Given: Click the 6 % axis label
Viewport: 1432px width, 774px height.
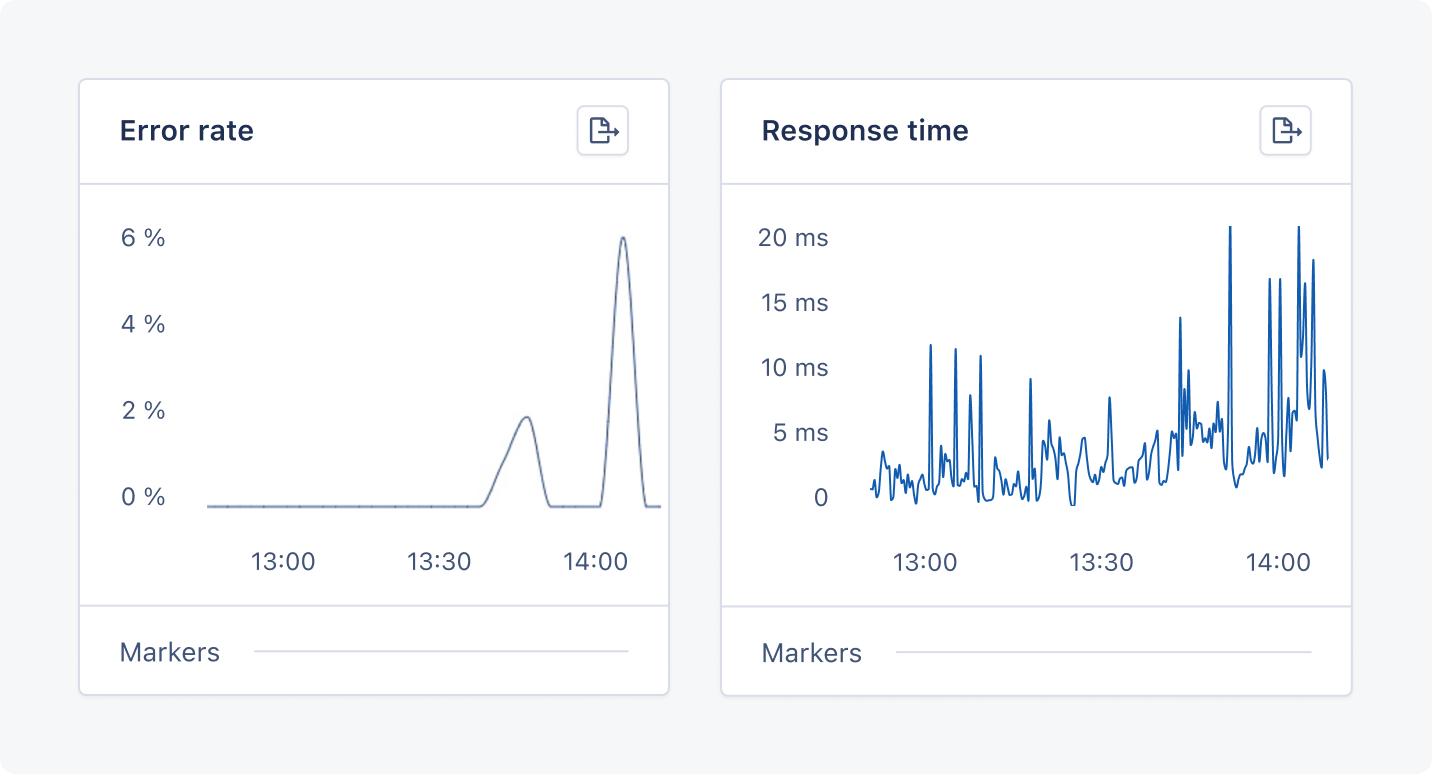Looking at the screenshot, I should pos(143,238).
